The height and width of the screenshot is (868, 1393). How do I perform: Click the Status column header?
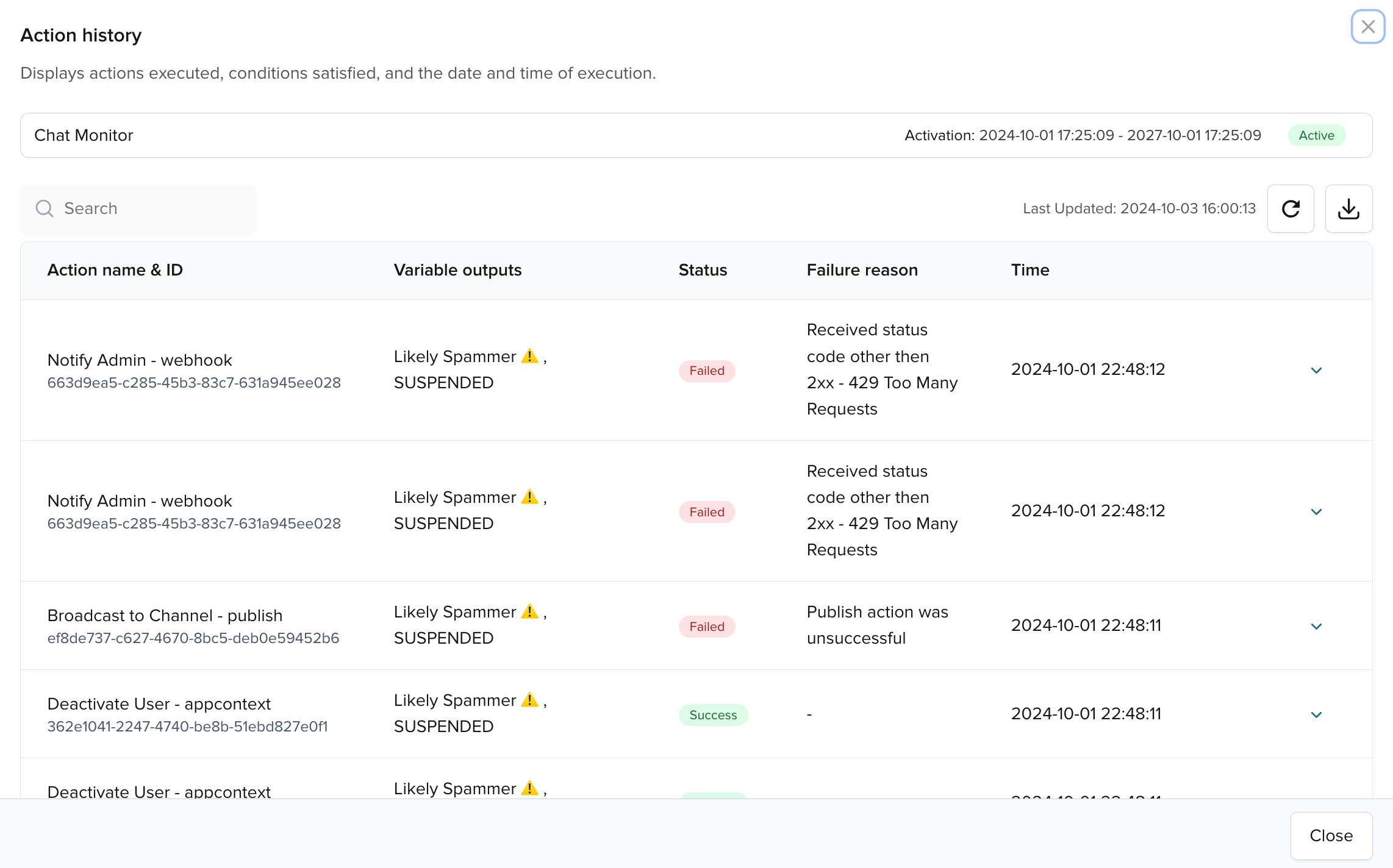point(703,270)
